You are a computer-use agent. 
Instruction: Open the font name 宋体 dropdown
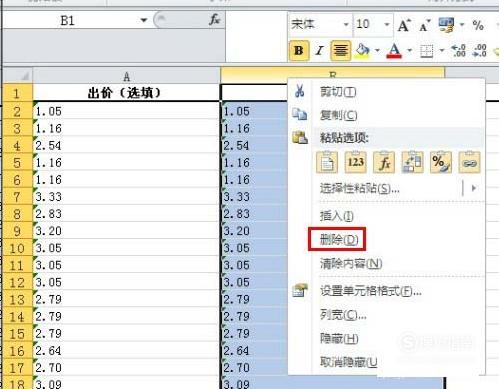[x=346, y=24]
